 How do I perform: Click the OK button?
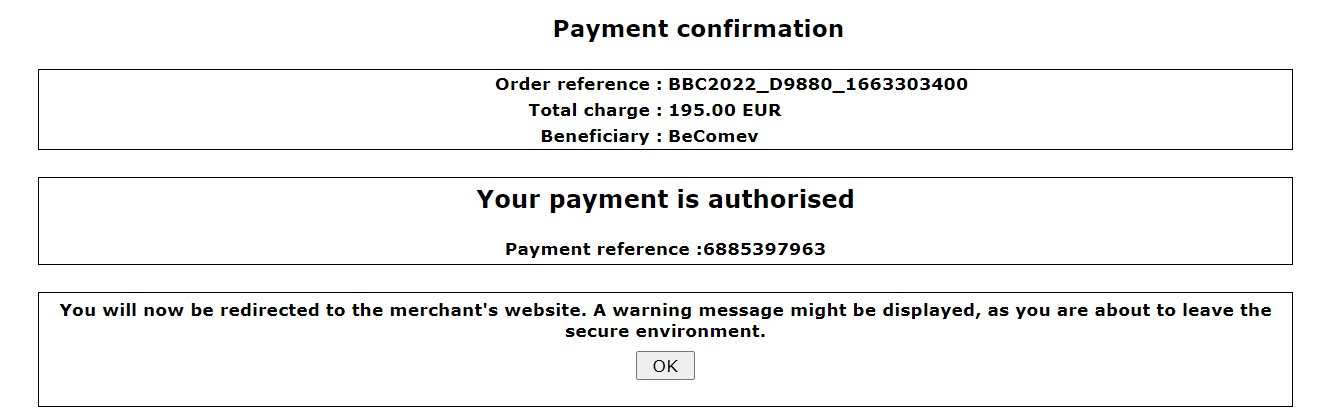pyautogui.click(x=665, y=366)
